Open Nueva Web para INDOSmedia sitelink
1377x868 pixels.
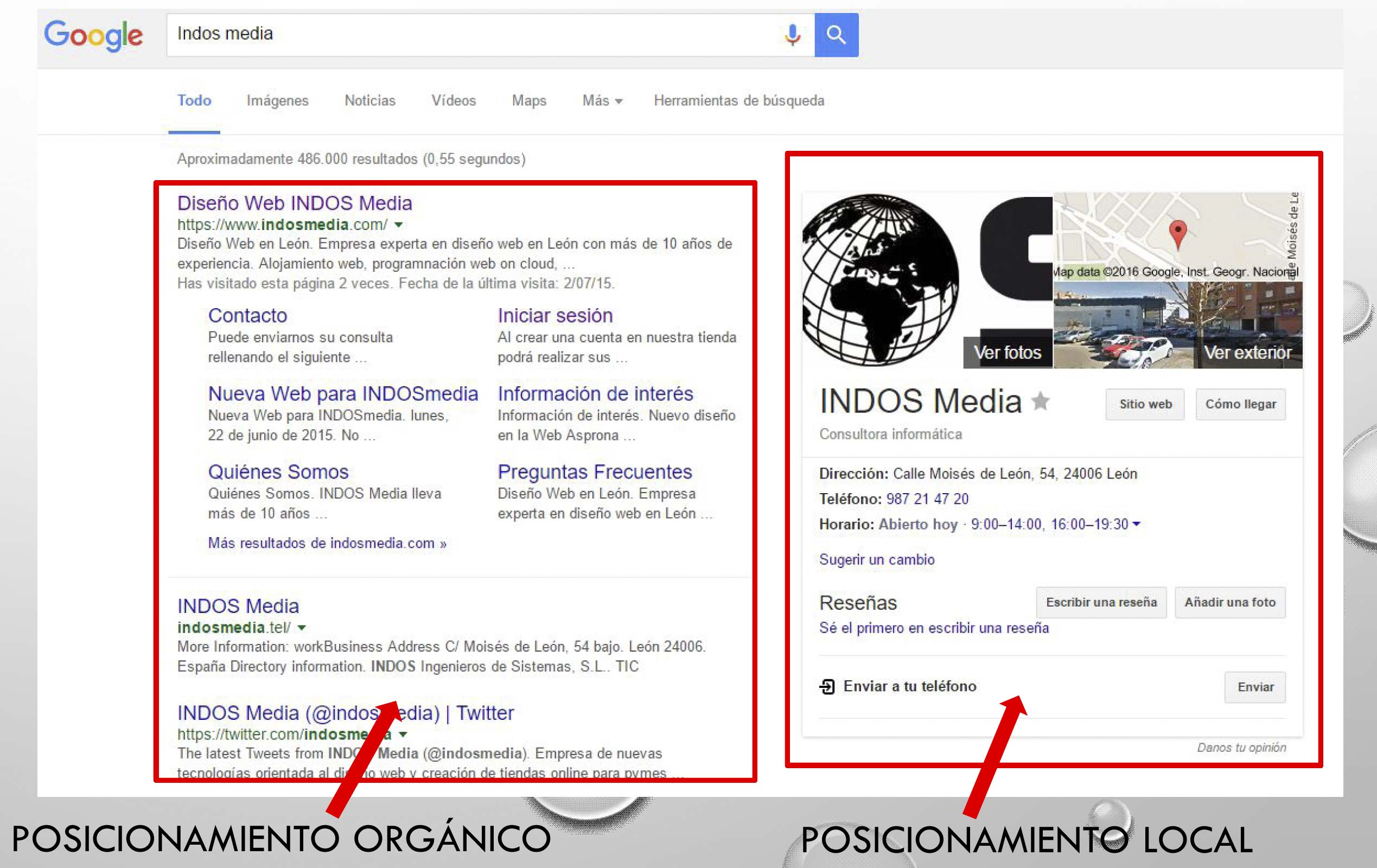343,393
